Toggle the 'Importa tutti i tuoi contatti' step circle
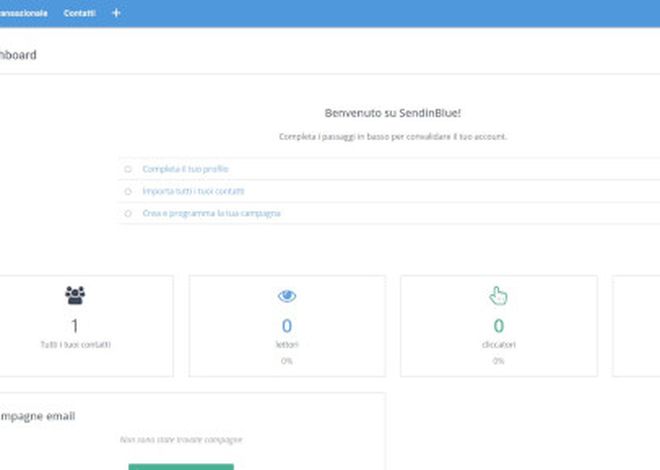The image size is (660, 470). [128, 191]
